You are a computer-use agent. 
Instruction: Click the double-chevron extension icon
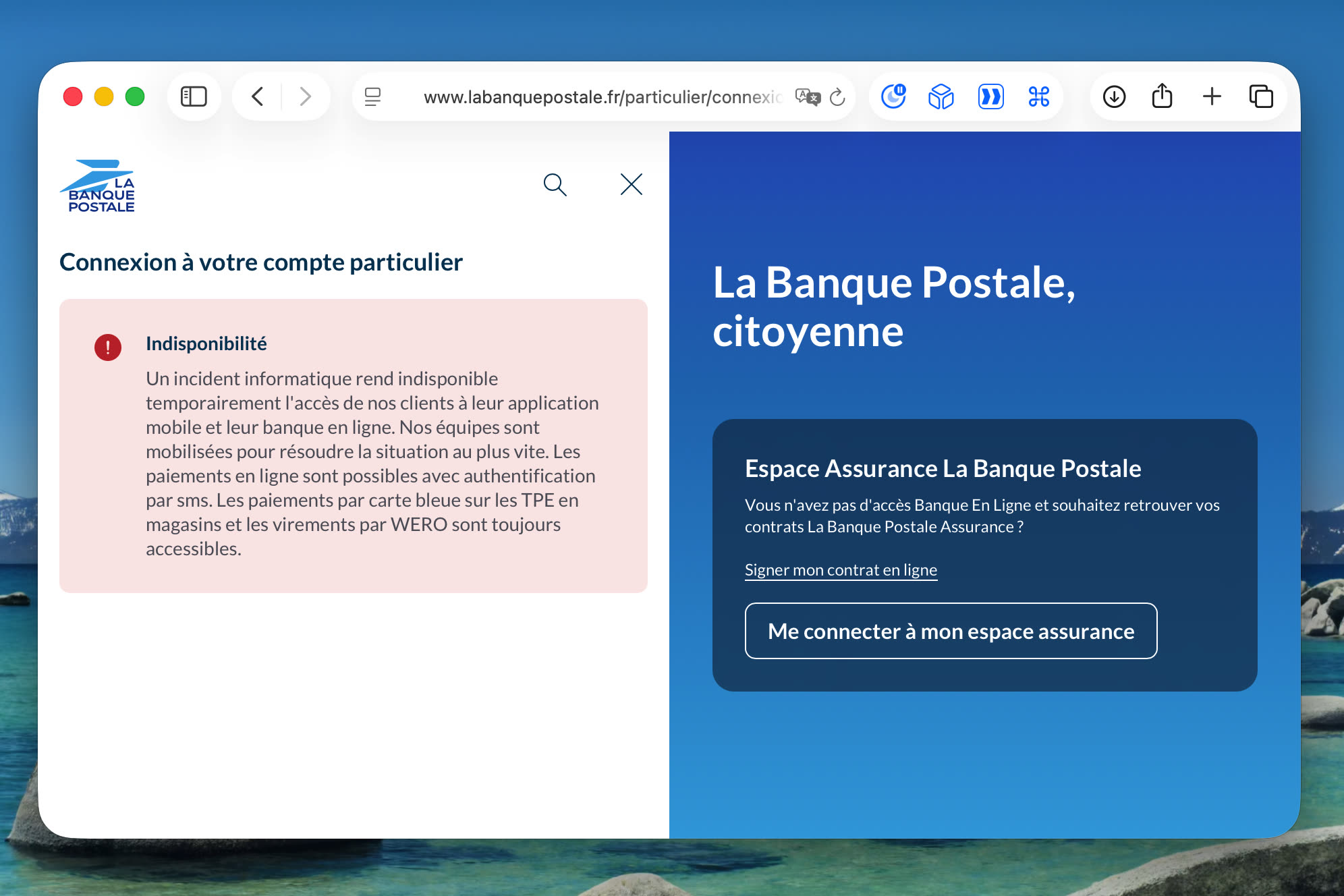[x=990, y=96]
